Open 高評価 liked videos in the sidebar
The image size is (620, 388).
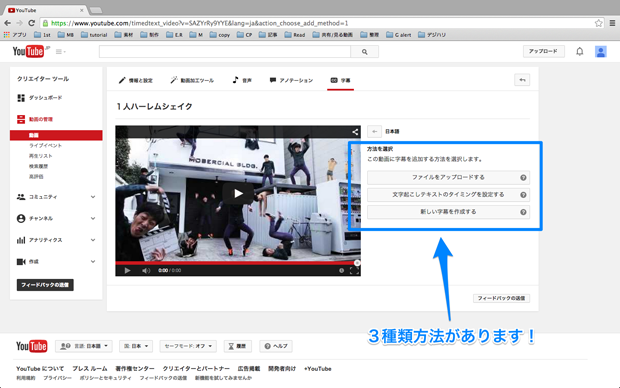tap(36, 176)
